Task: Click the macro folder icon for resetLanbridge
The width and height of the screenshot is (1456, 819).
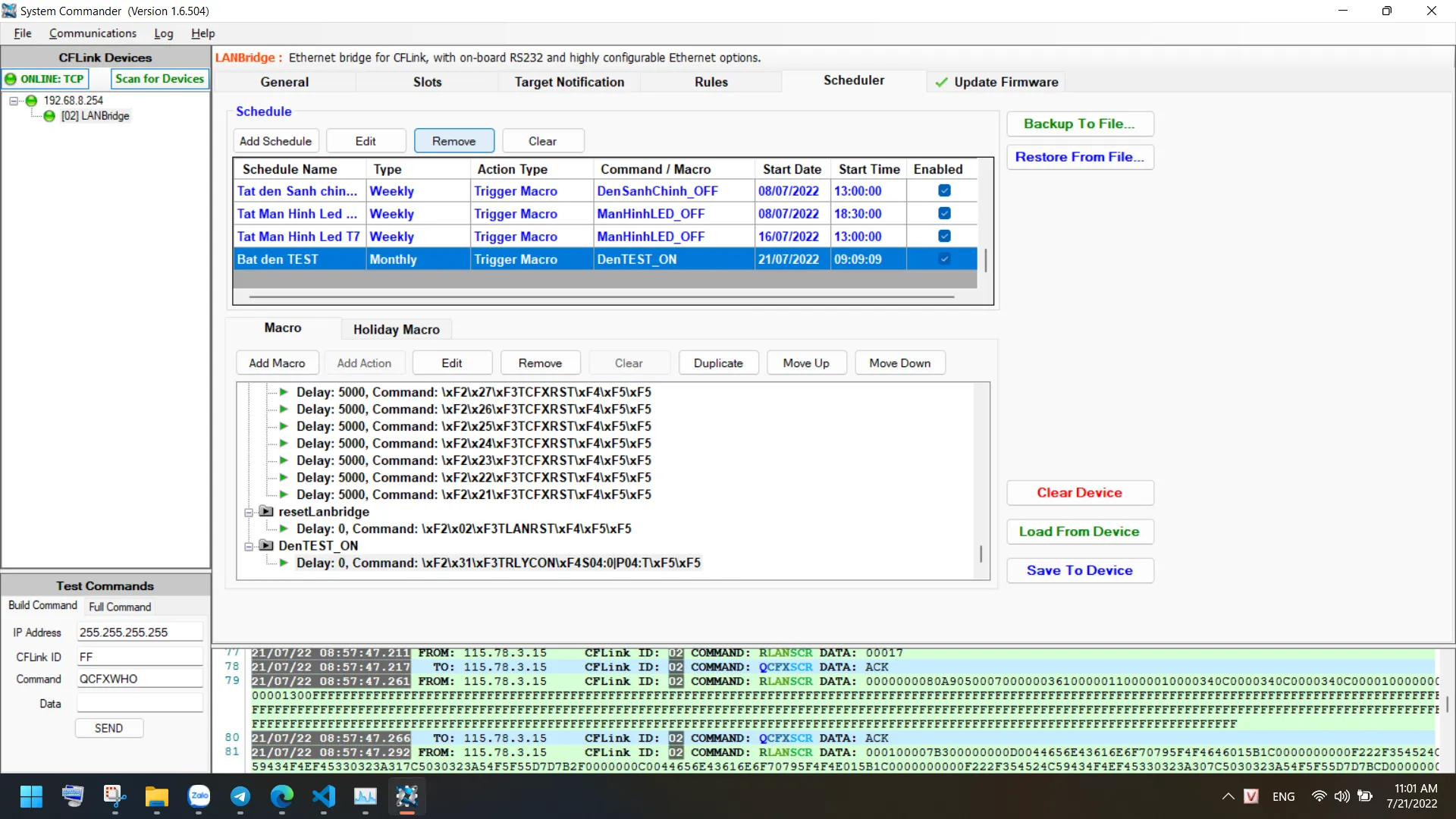Action: coord(266,512)
